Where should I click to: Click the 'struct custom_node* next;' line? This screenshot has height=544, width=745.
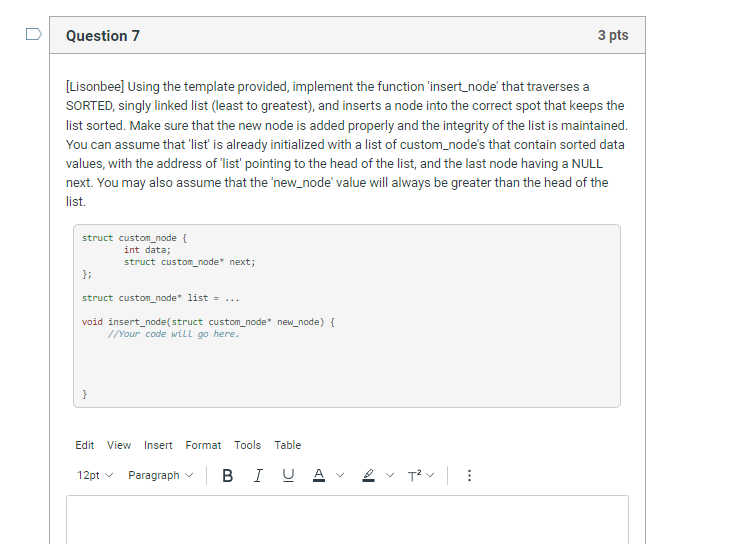point(190,262)
